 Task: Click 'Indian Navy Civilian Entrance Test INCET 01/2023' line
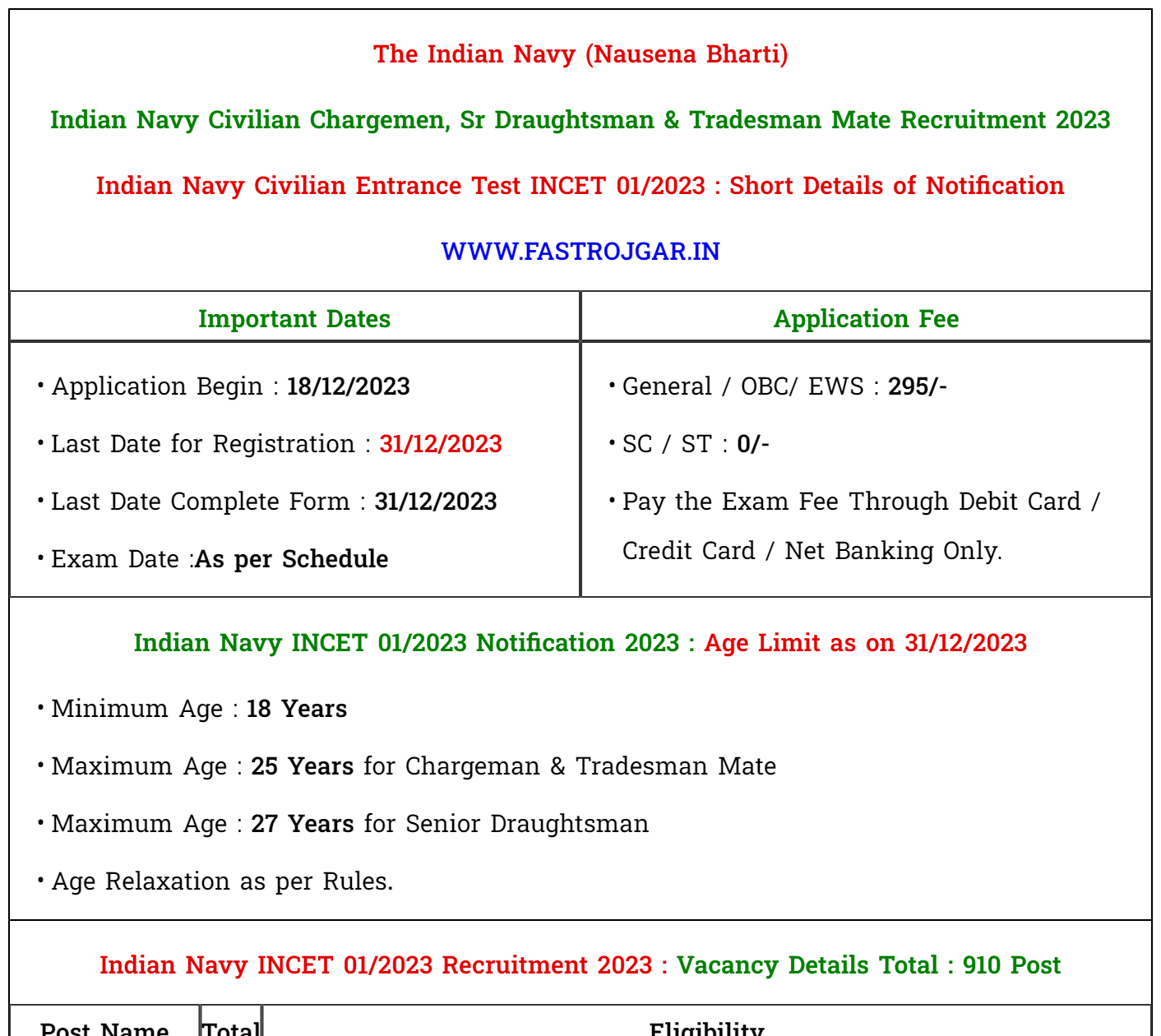point(580,186)
